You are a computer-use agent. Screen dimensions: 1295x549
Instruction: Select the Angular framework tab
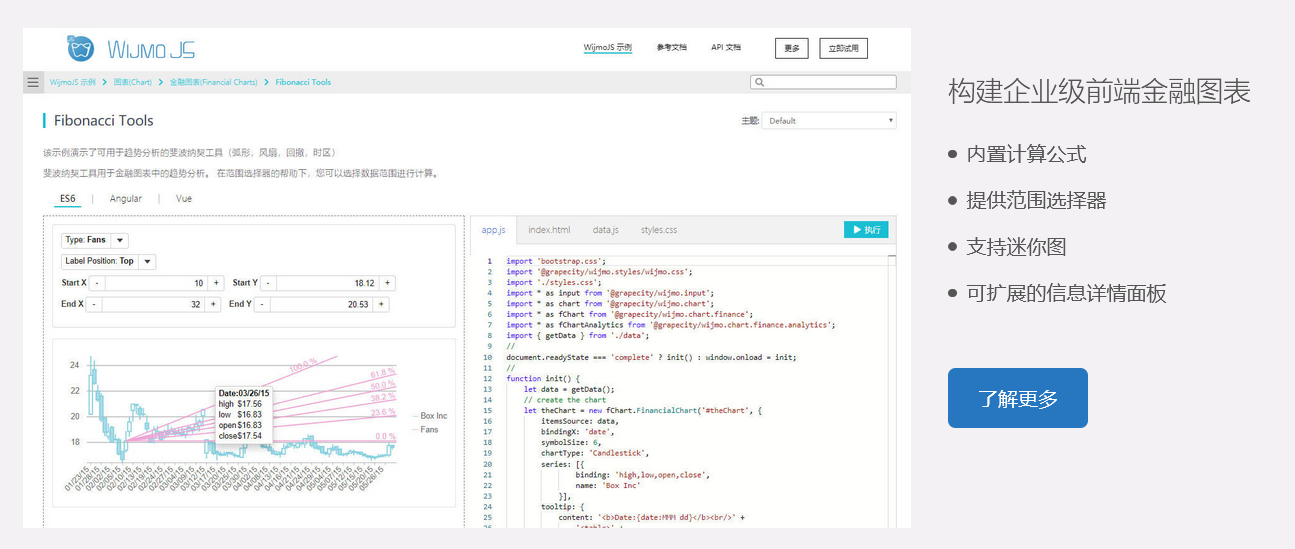click(x=126, y=198)
